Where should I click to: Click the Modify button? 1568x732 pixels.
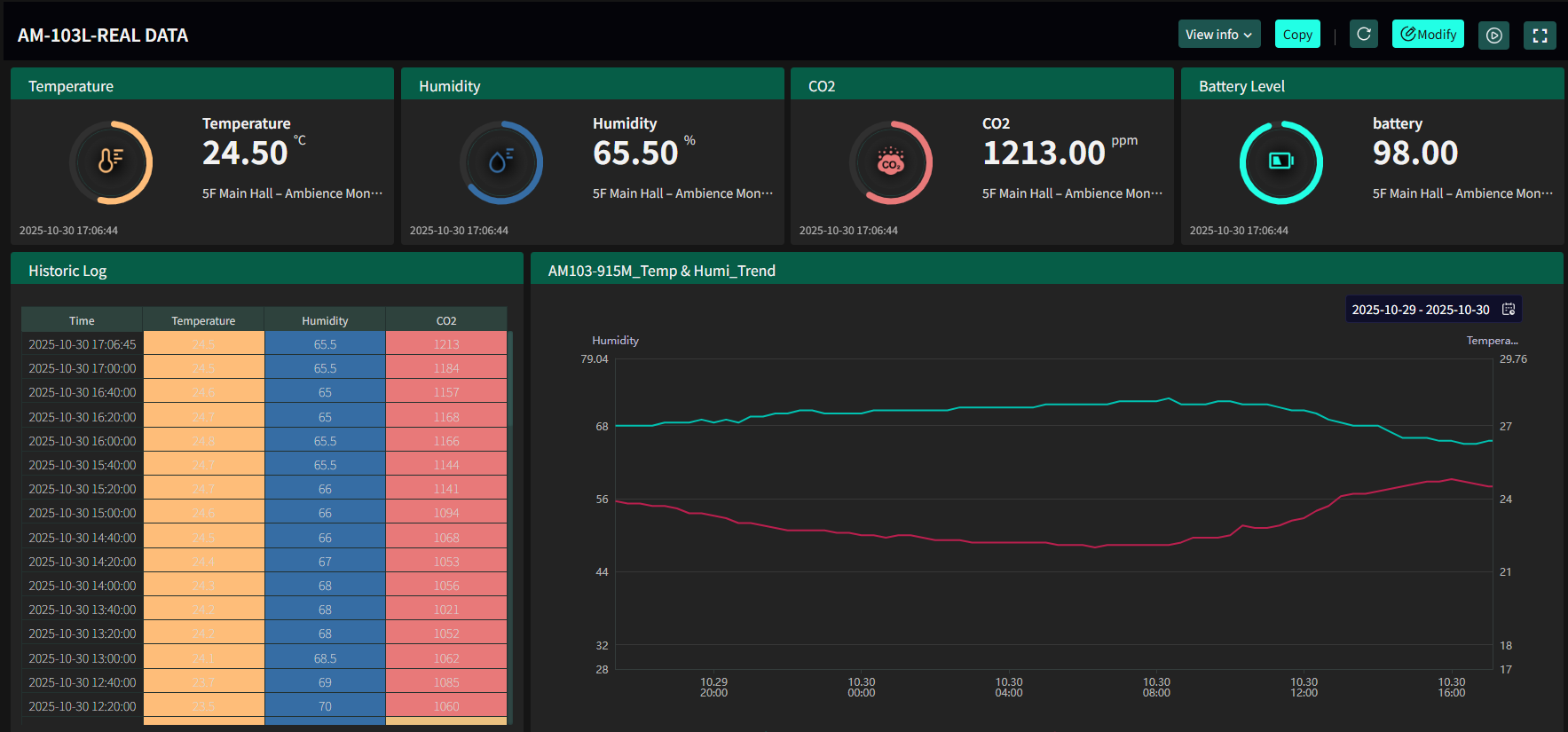tap(1428, 35)
